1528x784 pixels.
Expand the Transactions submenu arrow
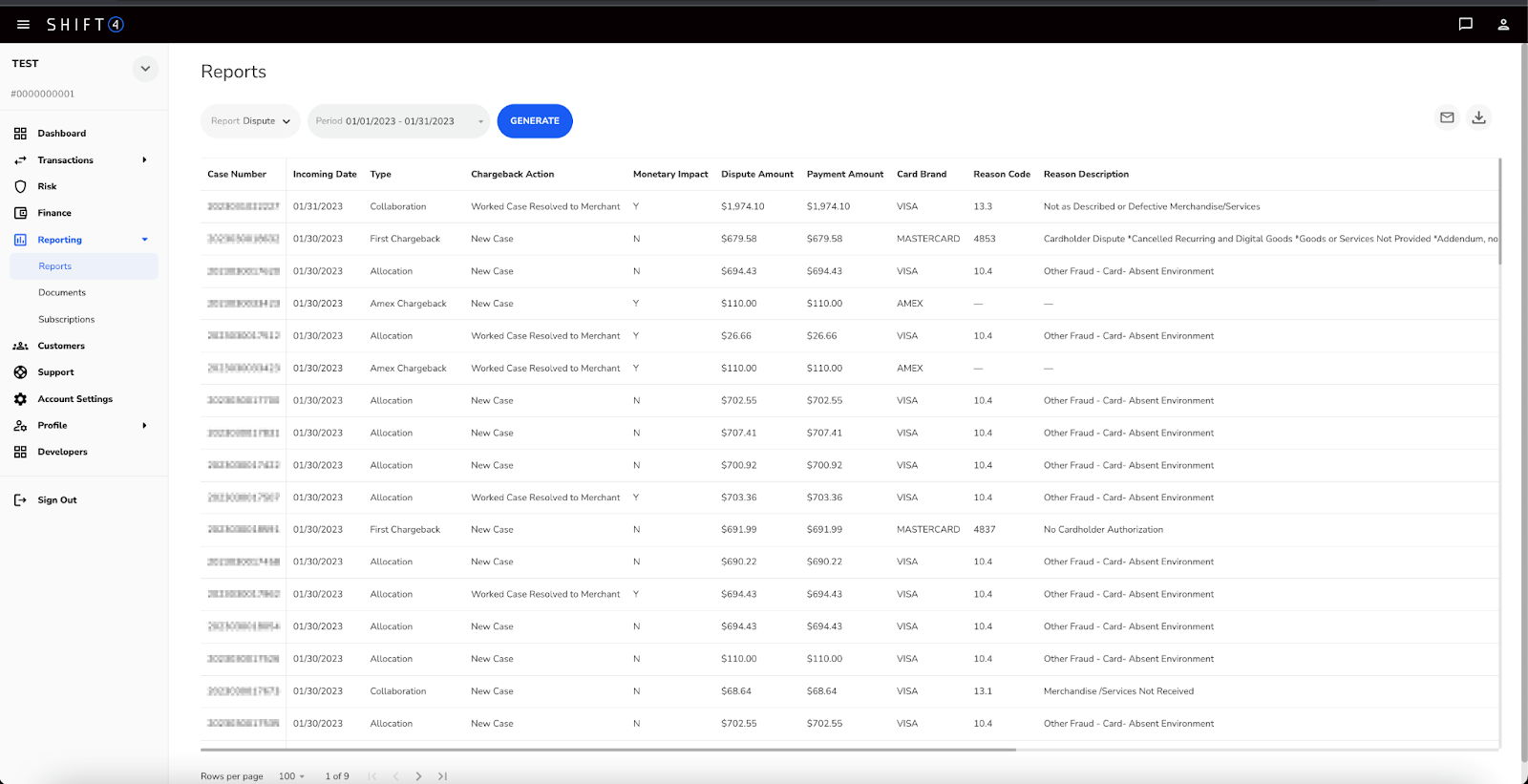coord(144,160)
